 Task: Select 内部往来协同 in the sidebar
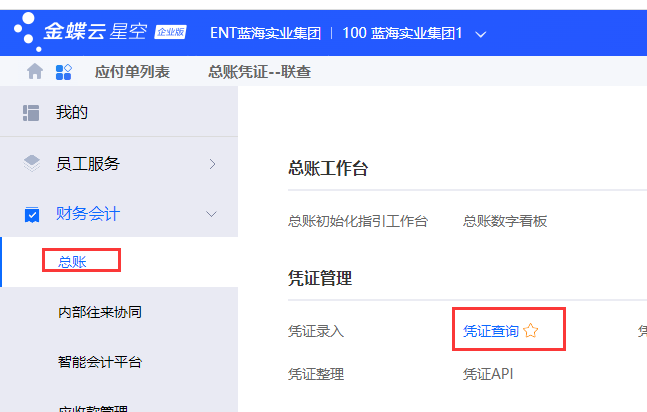tap(100, 312)
